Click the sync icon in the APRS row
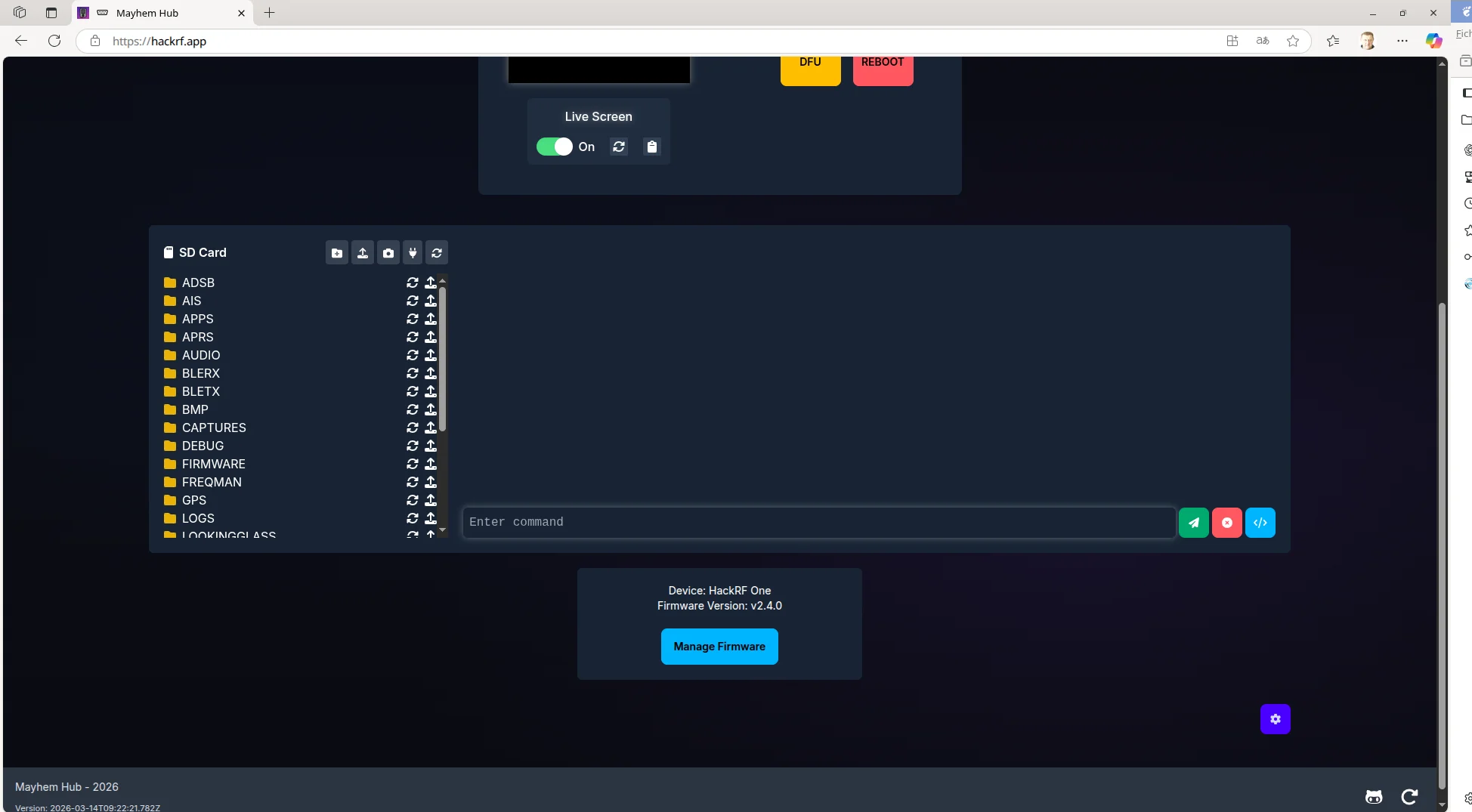 pos(413,337)
